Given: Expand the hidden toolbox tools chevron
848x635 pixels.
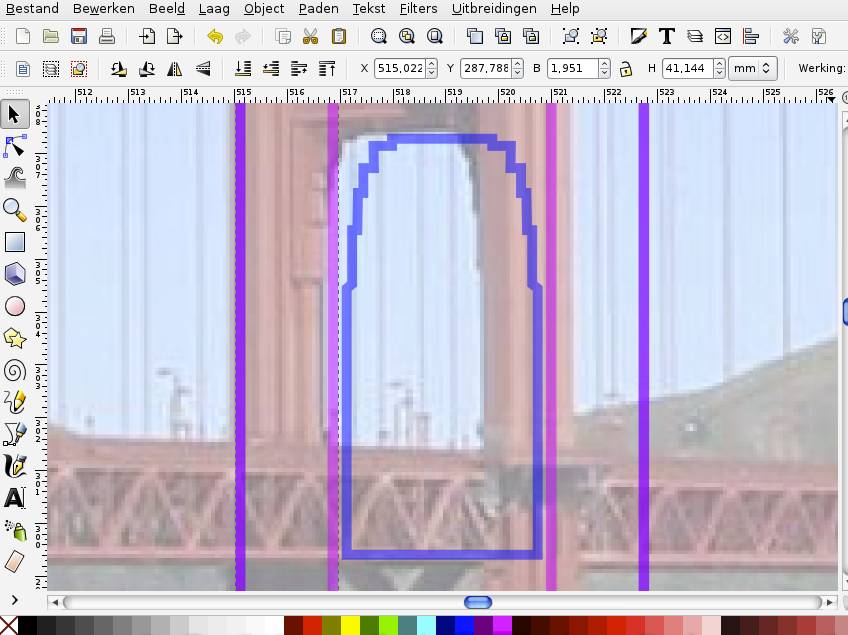Looking at the screenshot, I should click(15, 600).
